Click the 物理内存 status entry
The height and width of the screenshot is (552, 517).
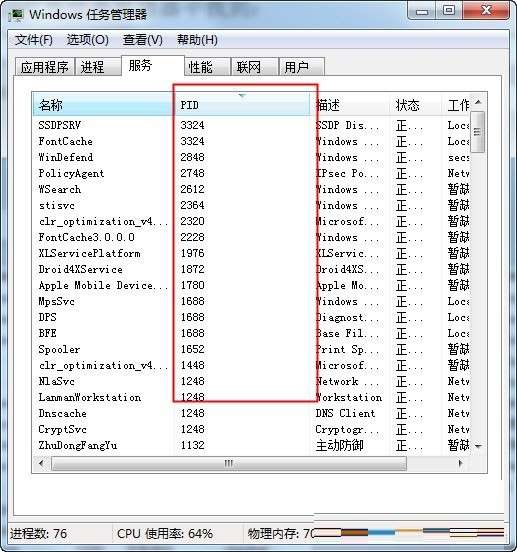click(x=280, y=534)
